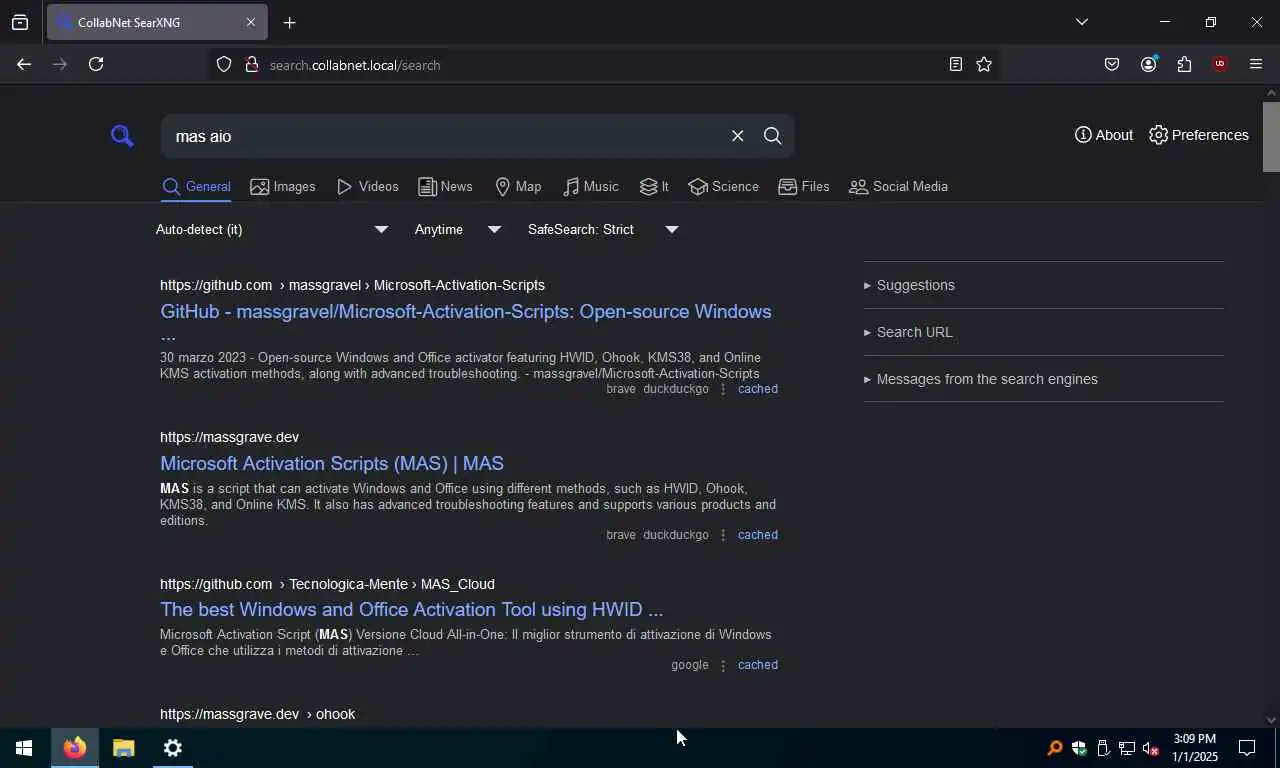Submit search with magnifier button
The height and width of the screenshot is (768, 1280).
772,136
